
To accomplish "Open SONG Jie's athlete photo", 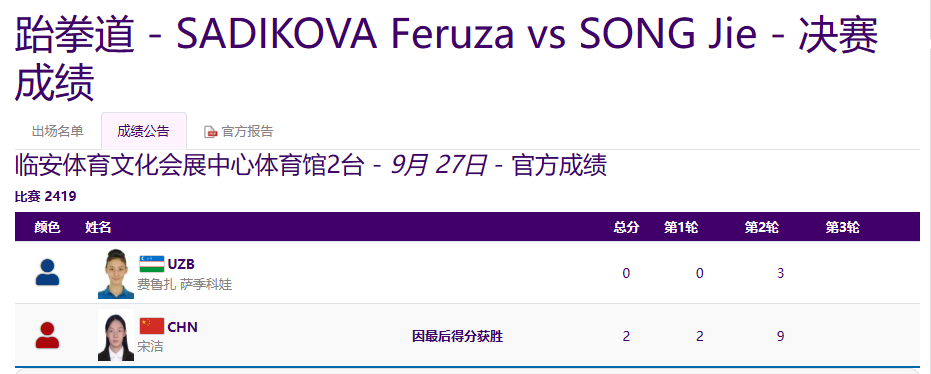I will (116, 335).
